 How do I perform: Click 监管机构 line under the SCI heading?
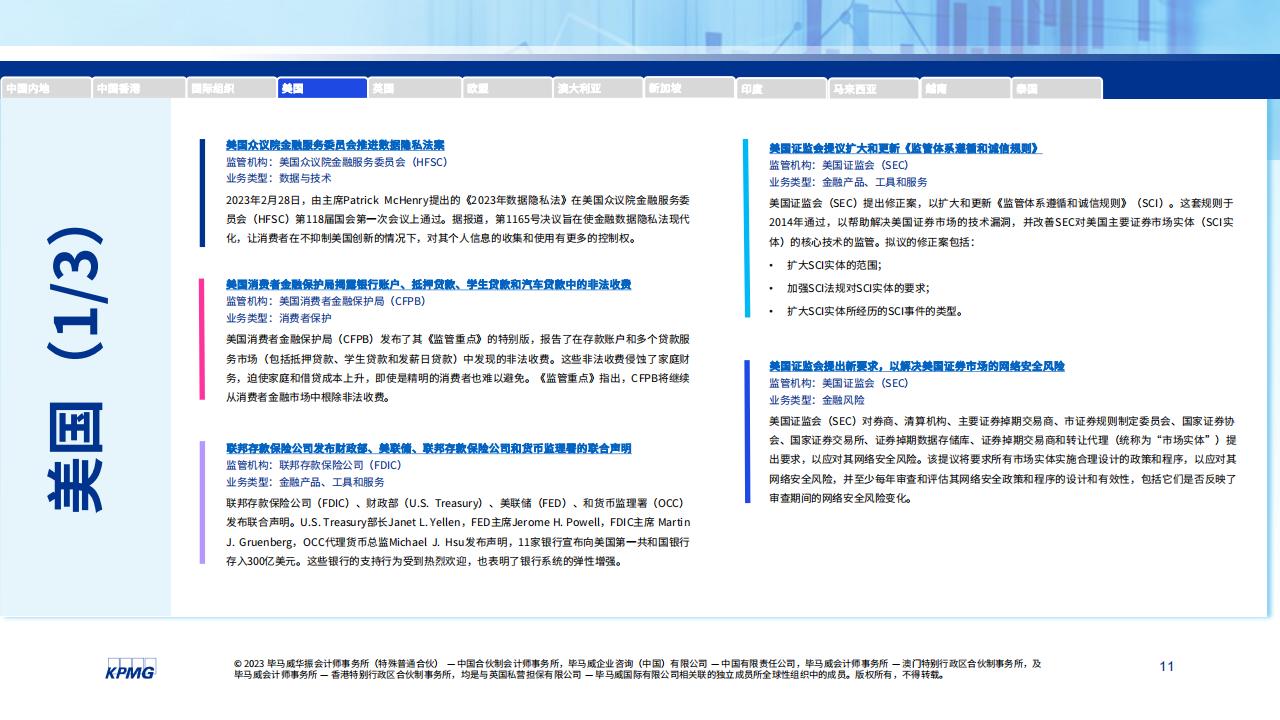(838, 165)
